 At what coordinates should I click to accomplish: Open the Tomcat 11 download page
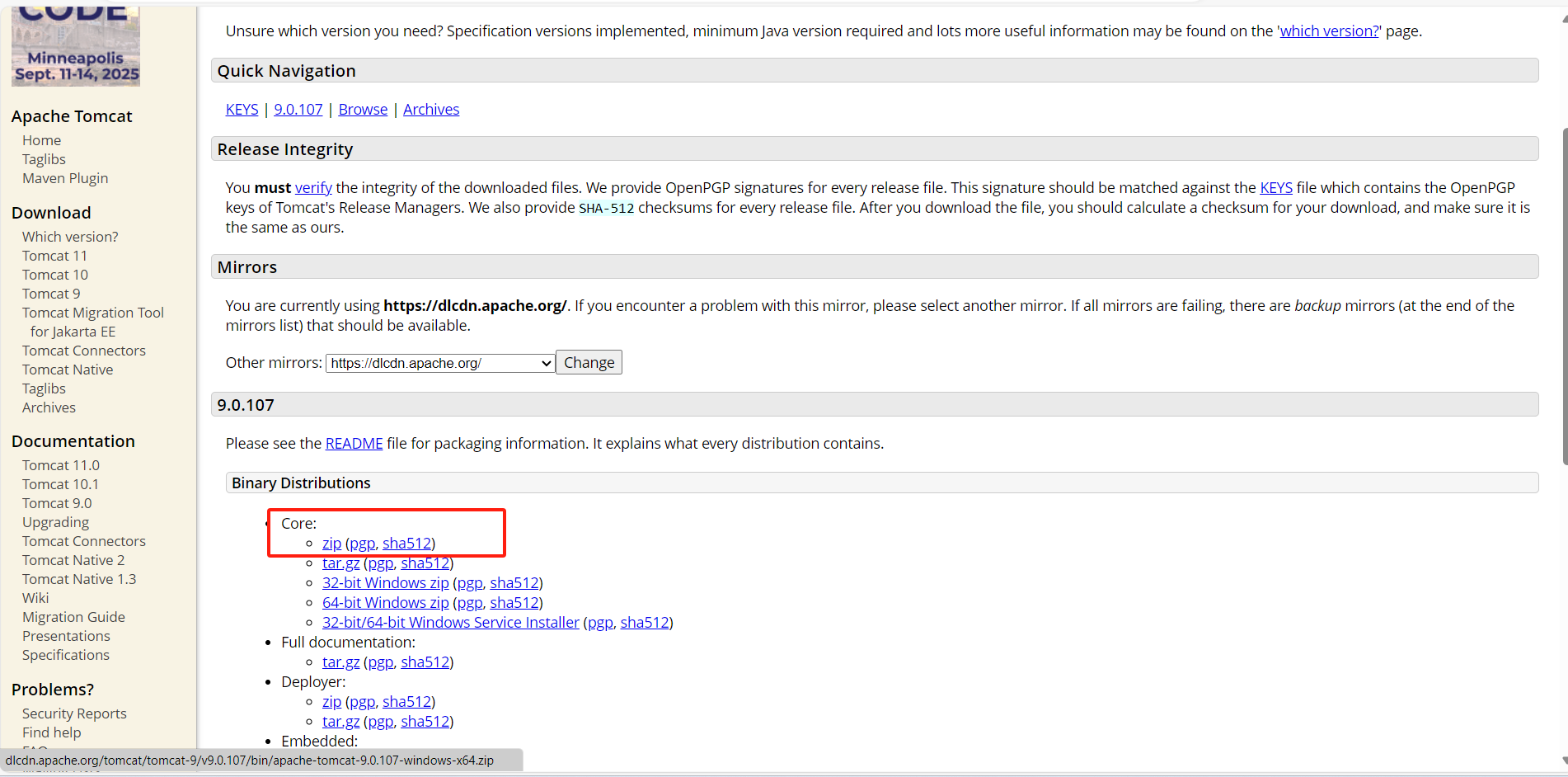pyautogui.click(x=54, y=256)
